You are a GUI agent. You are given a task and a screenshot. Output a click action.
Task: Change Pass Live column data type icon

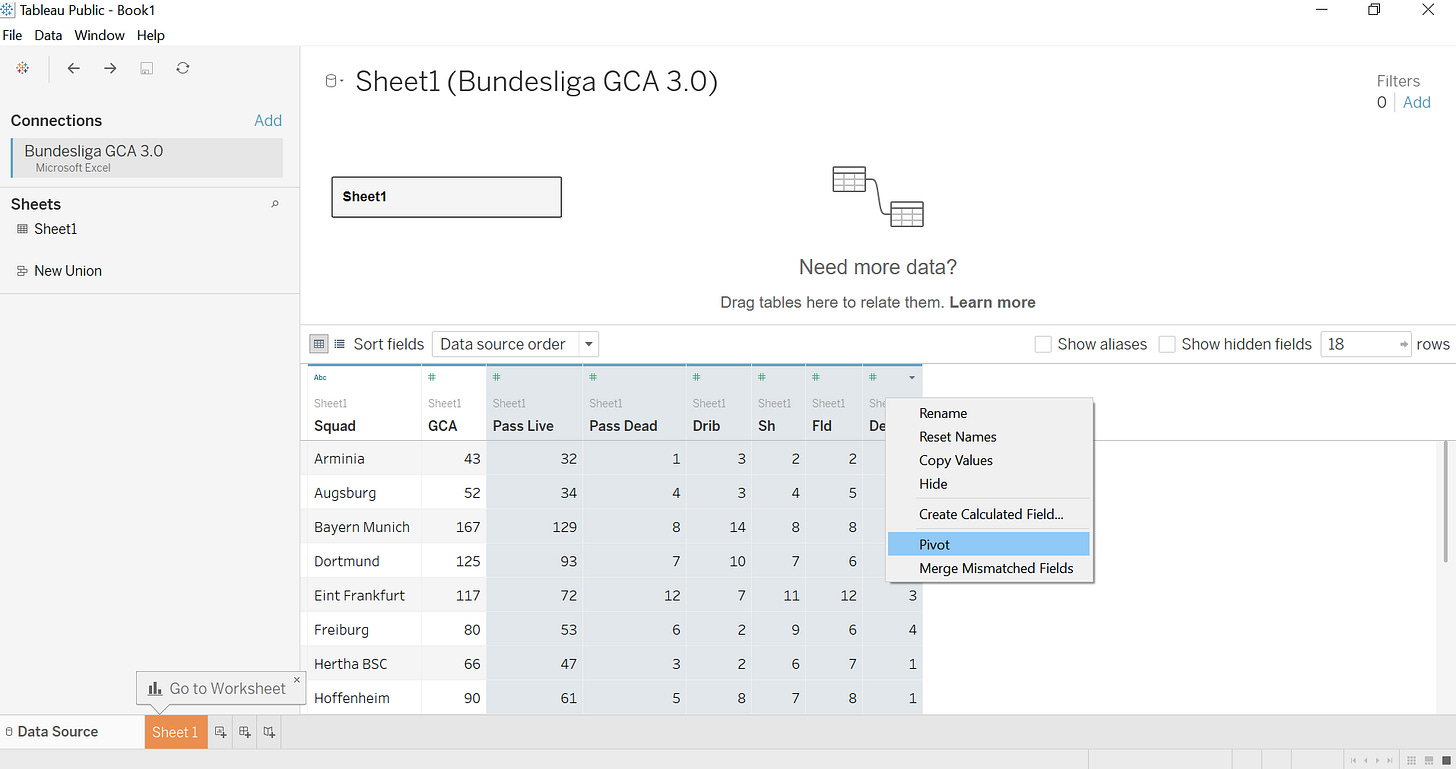(497, 377)
